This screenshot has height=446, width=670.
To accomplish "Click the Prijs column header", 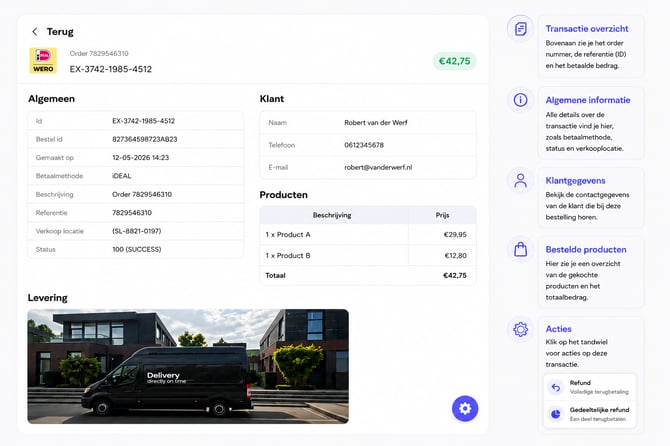I will coord(442,215).
